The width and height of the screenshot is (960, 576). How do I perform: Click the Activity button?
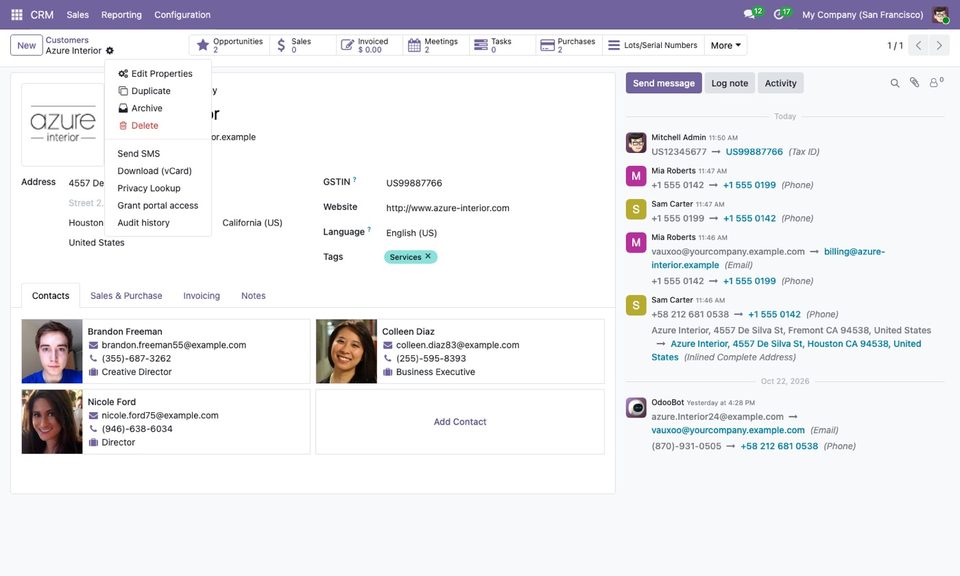pyautogui.click(x=781, y=83)
